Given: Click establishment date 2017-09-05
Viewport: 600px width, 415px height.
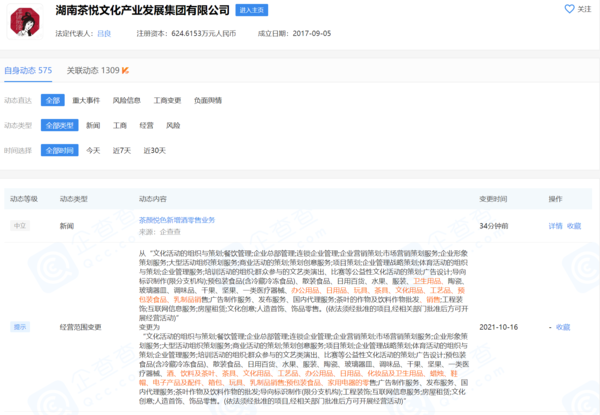Looking at the screenshot, I should point(312,34).
